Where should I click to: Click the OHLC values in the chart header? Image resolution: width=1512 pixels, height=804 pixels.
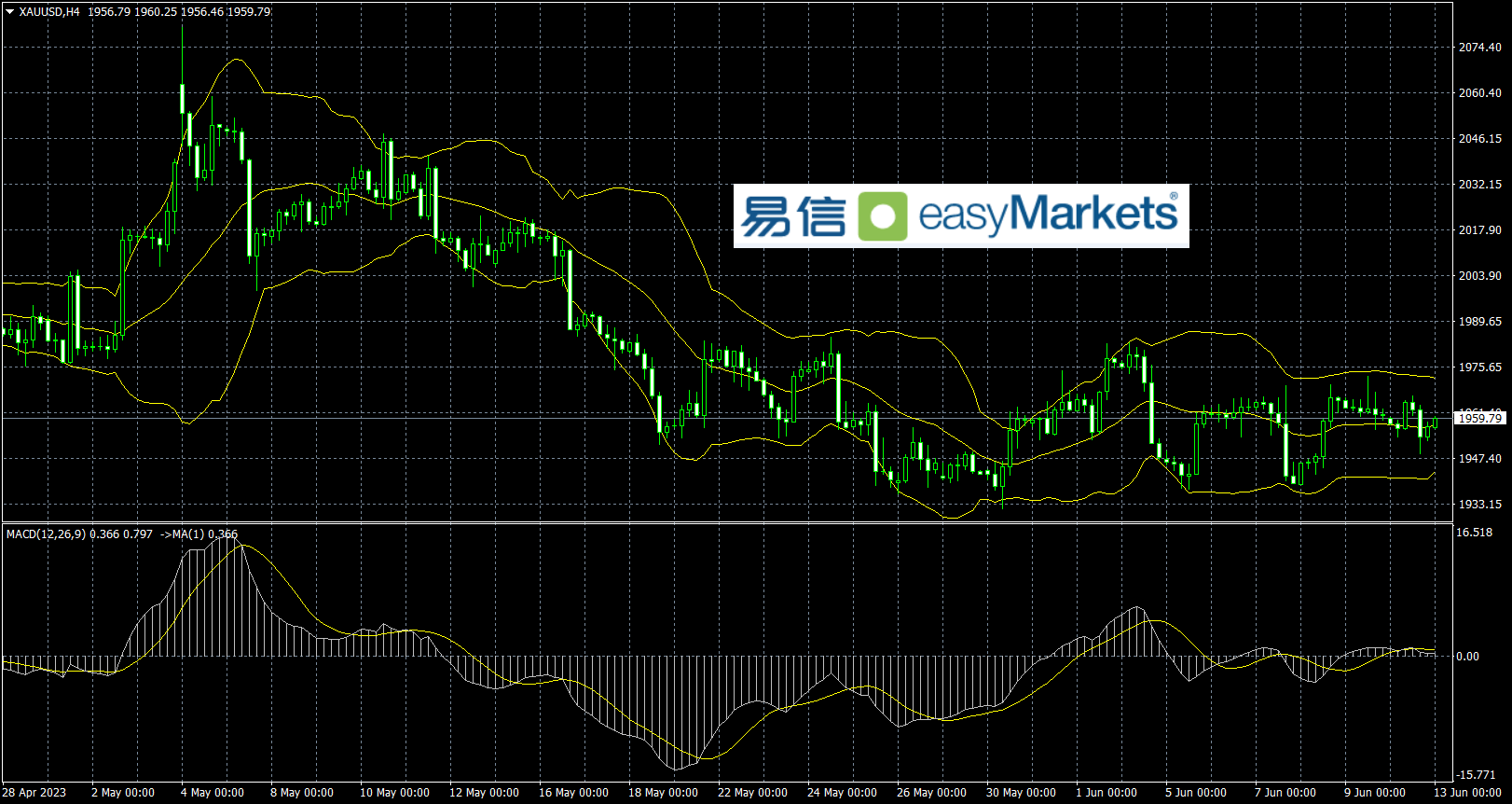(179, 12)
